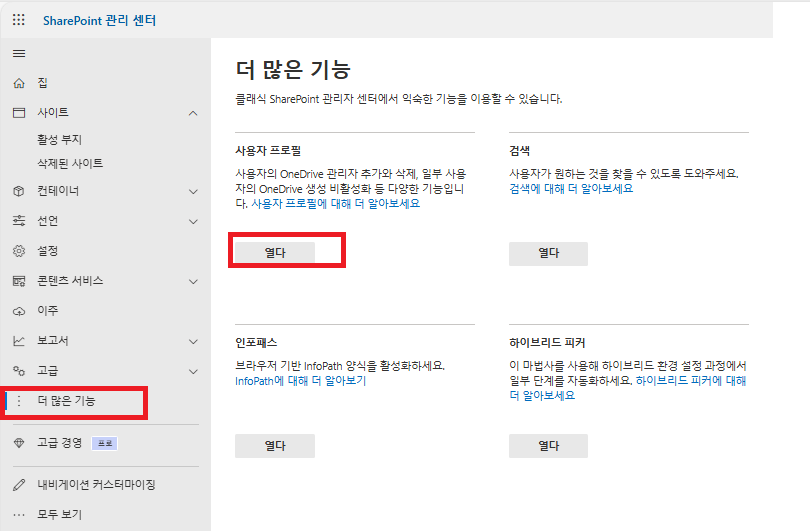810x531 pixels.
Task: Click the 검색 card title
Action: 520,150
